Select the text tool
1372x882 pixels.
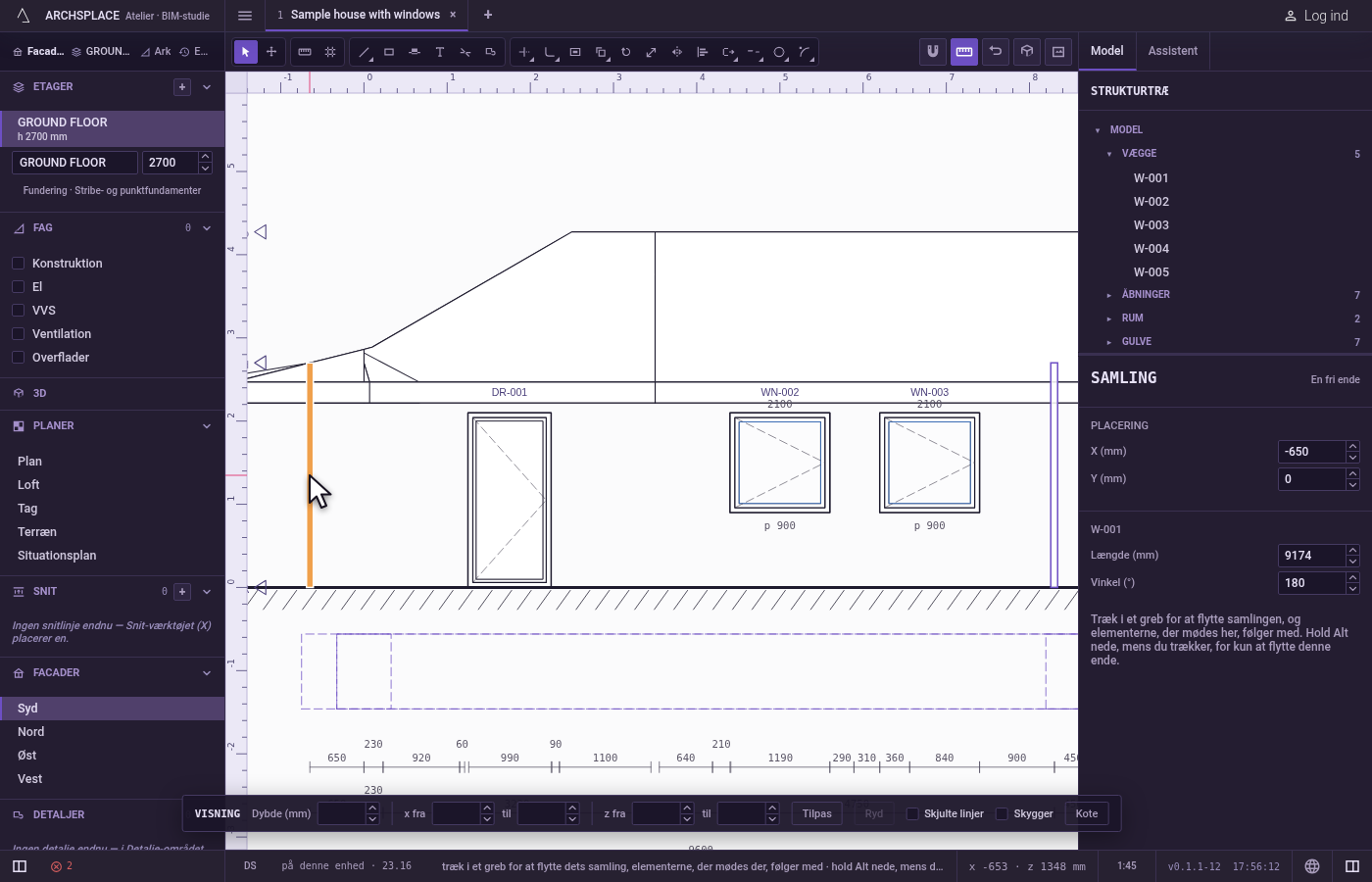pyautogui.click(x=440, y=52)
